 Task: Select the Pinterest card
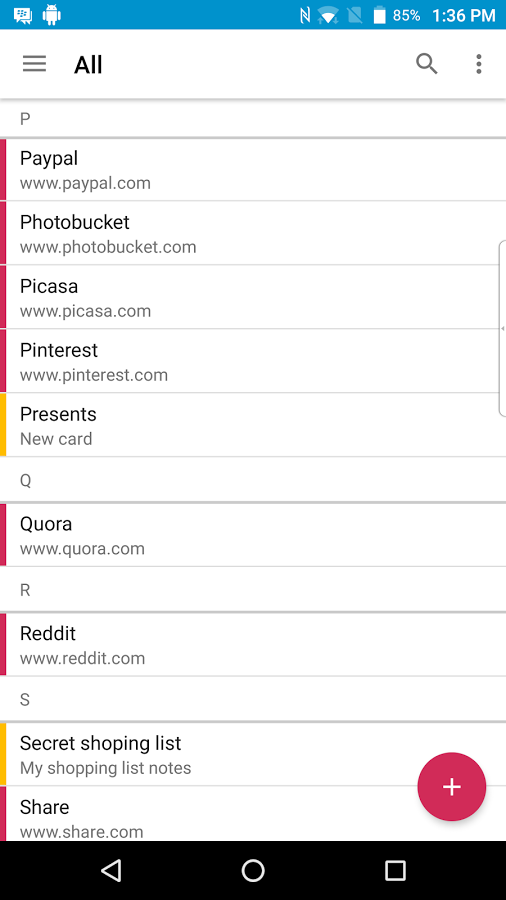click(x=253, y=362)
